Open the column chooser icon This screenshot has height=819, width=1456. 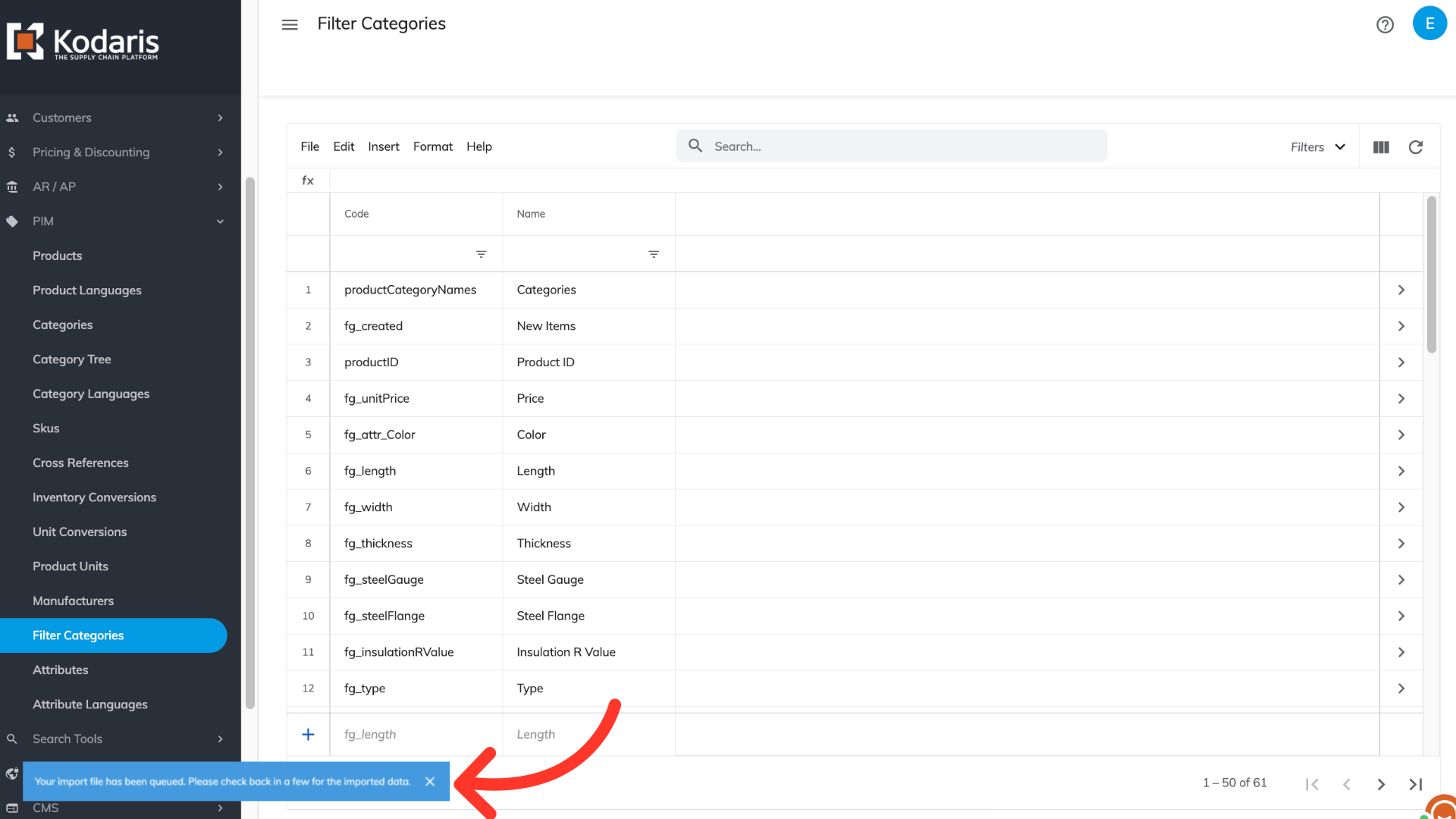pyautogui.click(x=1381, y=147)
